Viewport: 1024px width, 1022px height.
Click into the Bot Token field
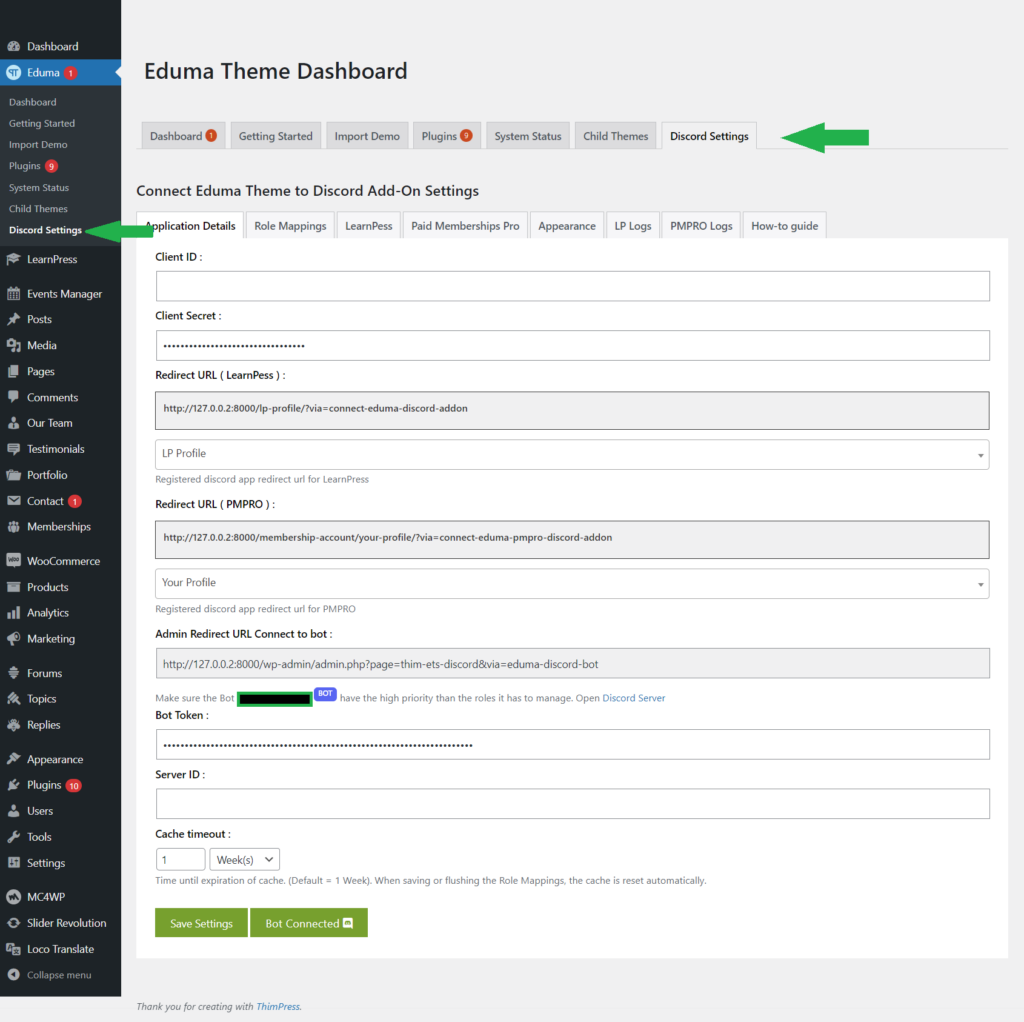click(573, 745)
